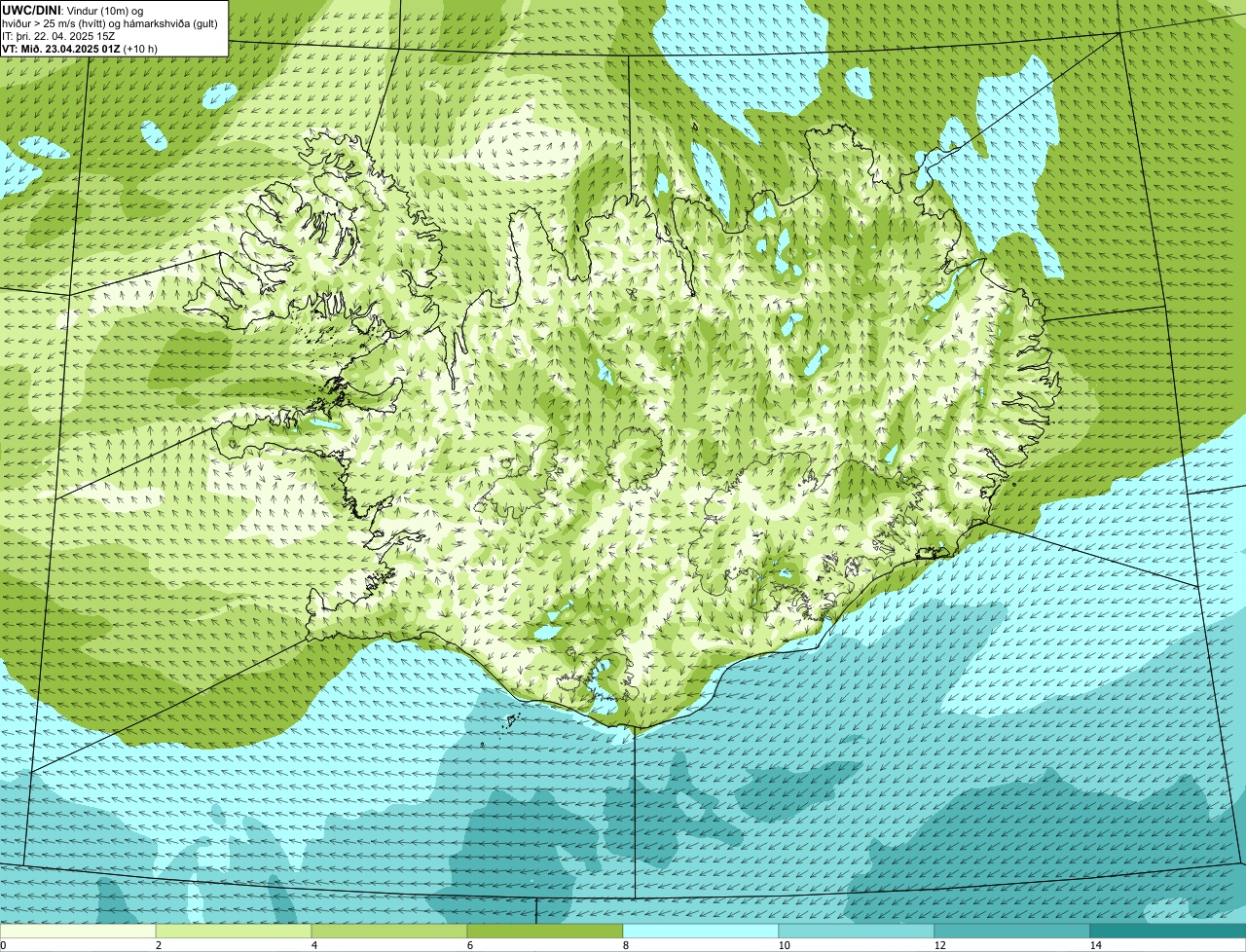Click the 2–4 m/s yellow-green legend swatch

[x=234, y=932]
